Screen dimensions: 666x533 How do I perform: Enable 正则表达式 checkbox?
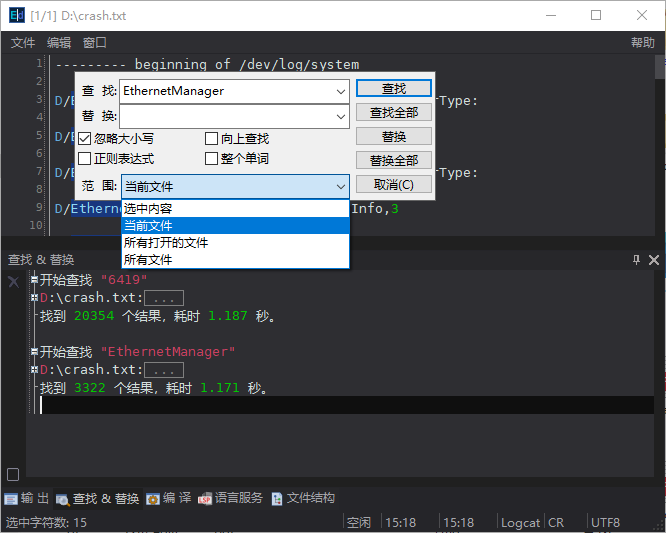pyautogui.click(x=85, y=158)
